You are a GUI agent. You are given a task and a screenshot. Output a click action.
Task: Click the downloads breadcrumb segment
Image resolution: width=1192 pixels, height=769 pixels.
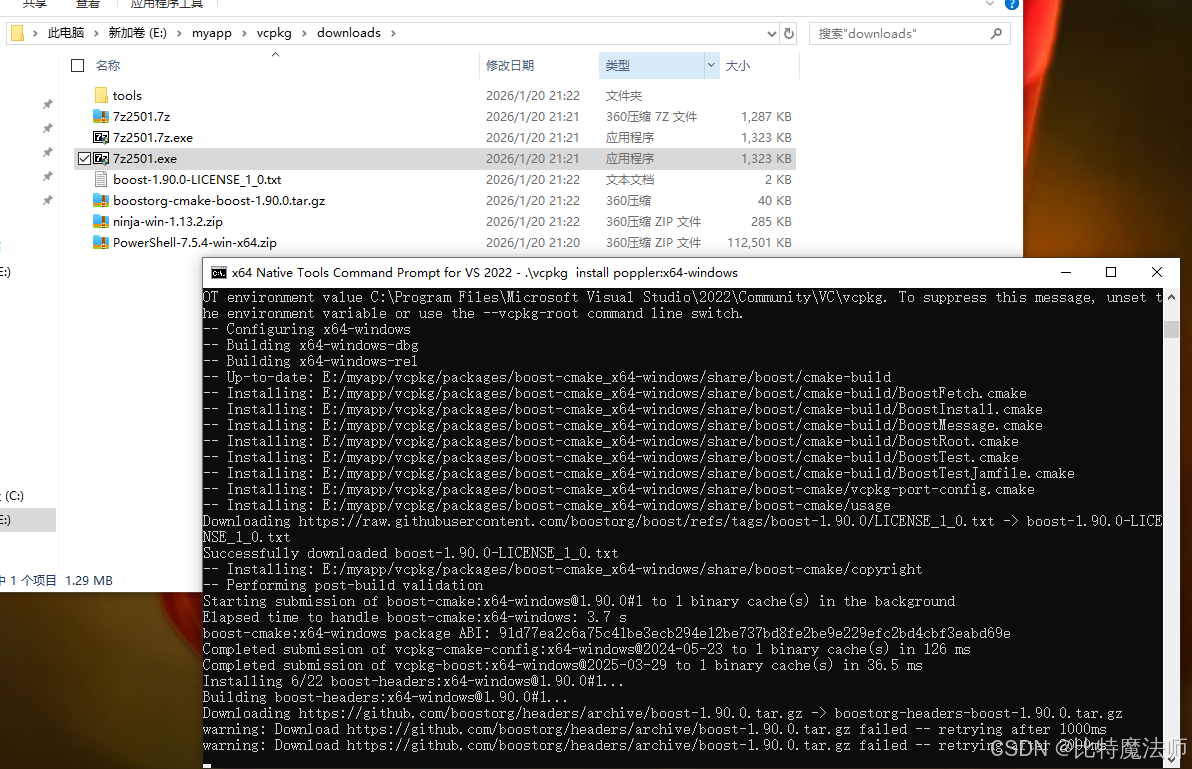[349, 33]
